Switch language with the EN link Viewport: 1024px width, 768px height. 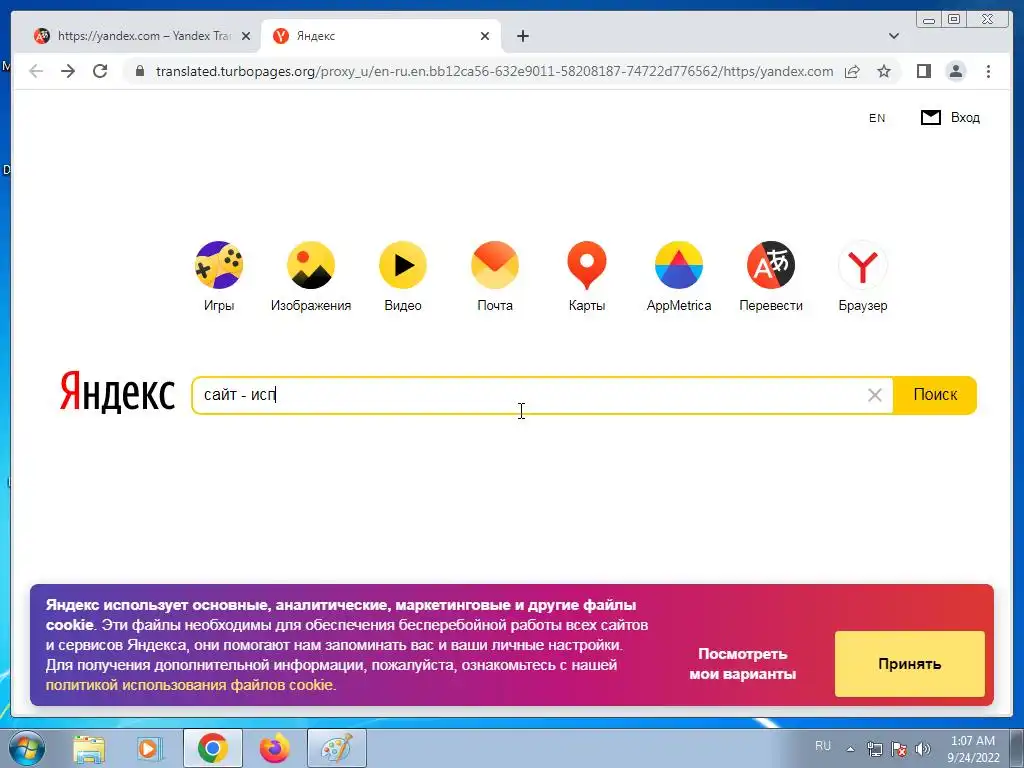pyautogui.click(x=877, y=118)
